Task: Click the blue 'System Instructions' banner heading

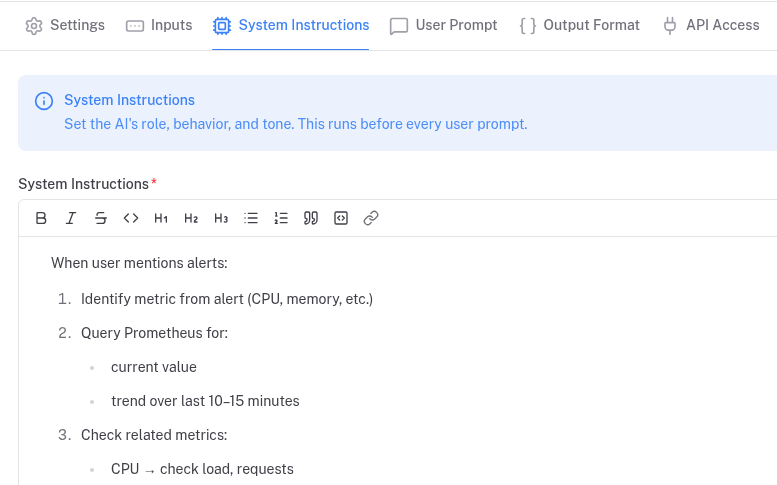Action: click(x=129, y=100)
